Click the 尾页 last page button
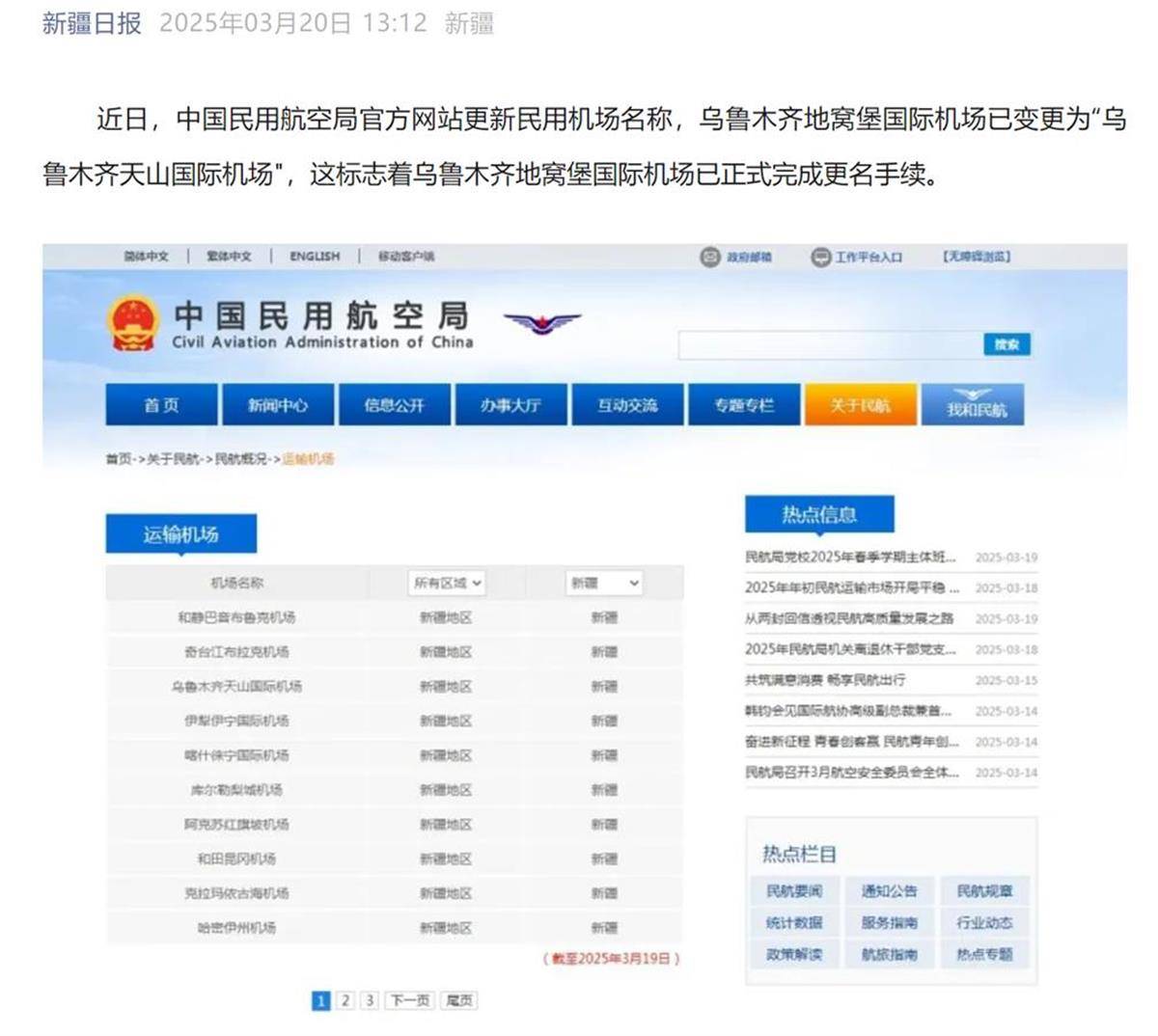The width and height of the screenshot is (1158, 1036). coord(459,1000)
